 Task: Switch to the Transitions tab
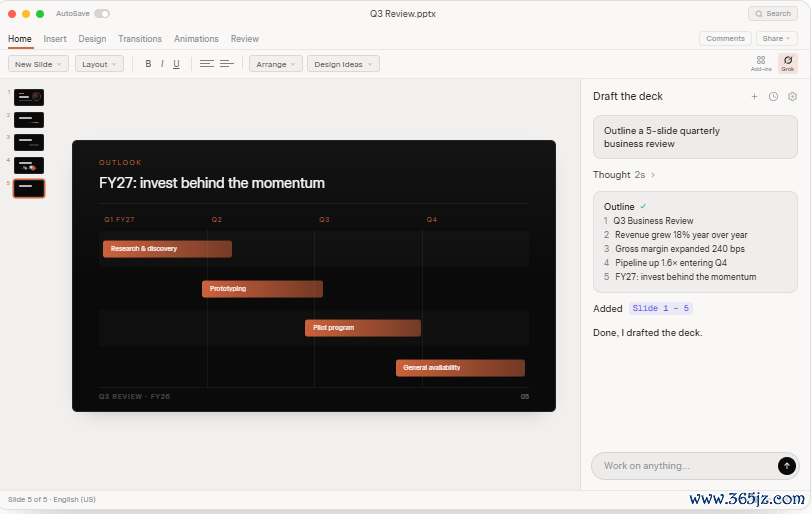click(140, 39)
